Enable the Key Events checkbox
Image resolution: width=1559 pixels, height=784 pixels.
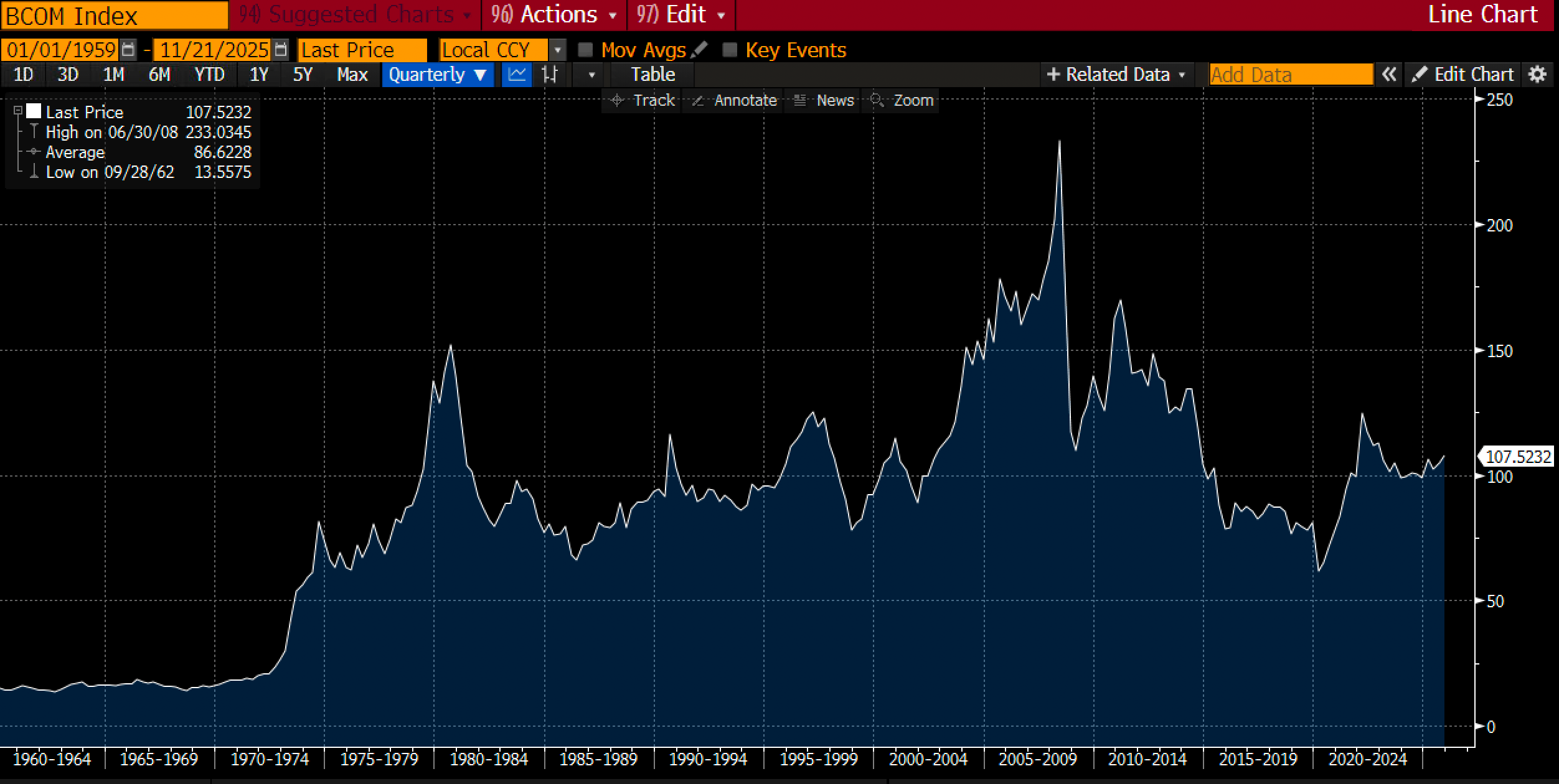pos(730,50)
